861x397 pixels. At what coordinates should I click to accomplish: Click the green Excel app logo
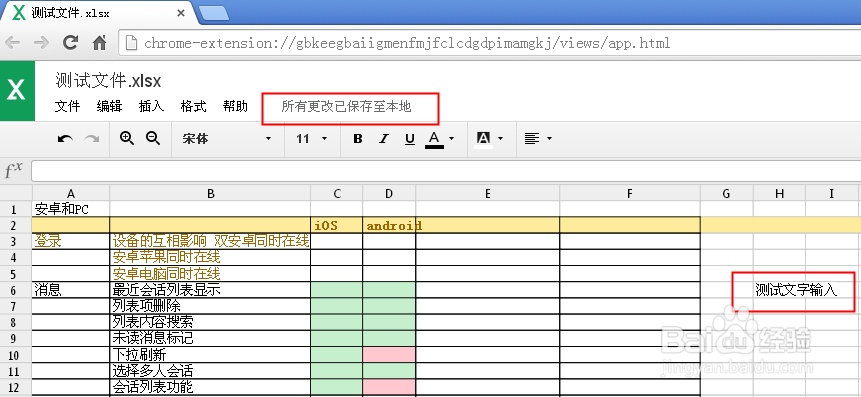pos(17,91)
